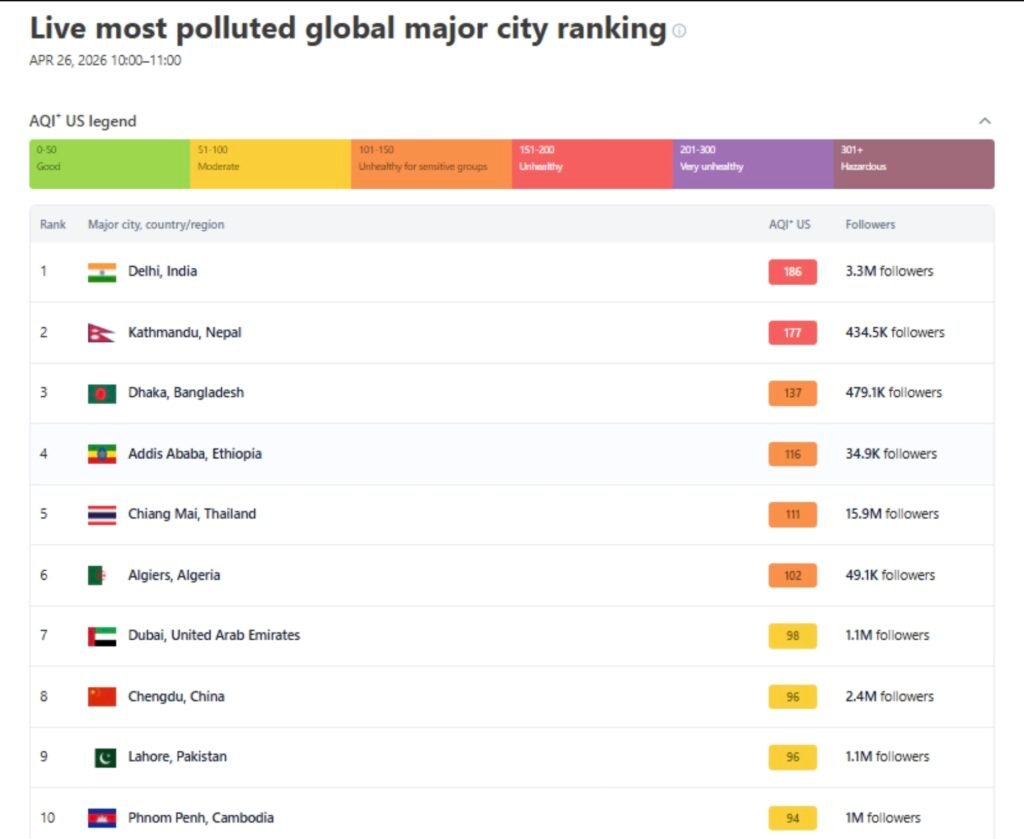
Task: Select the Lahore, Pakistan table row
Action: coord(450,757)
